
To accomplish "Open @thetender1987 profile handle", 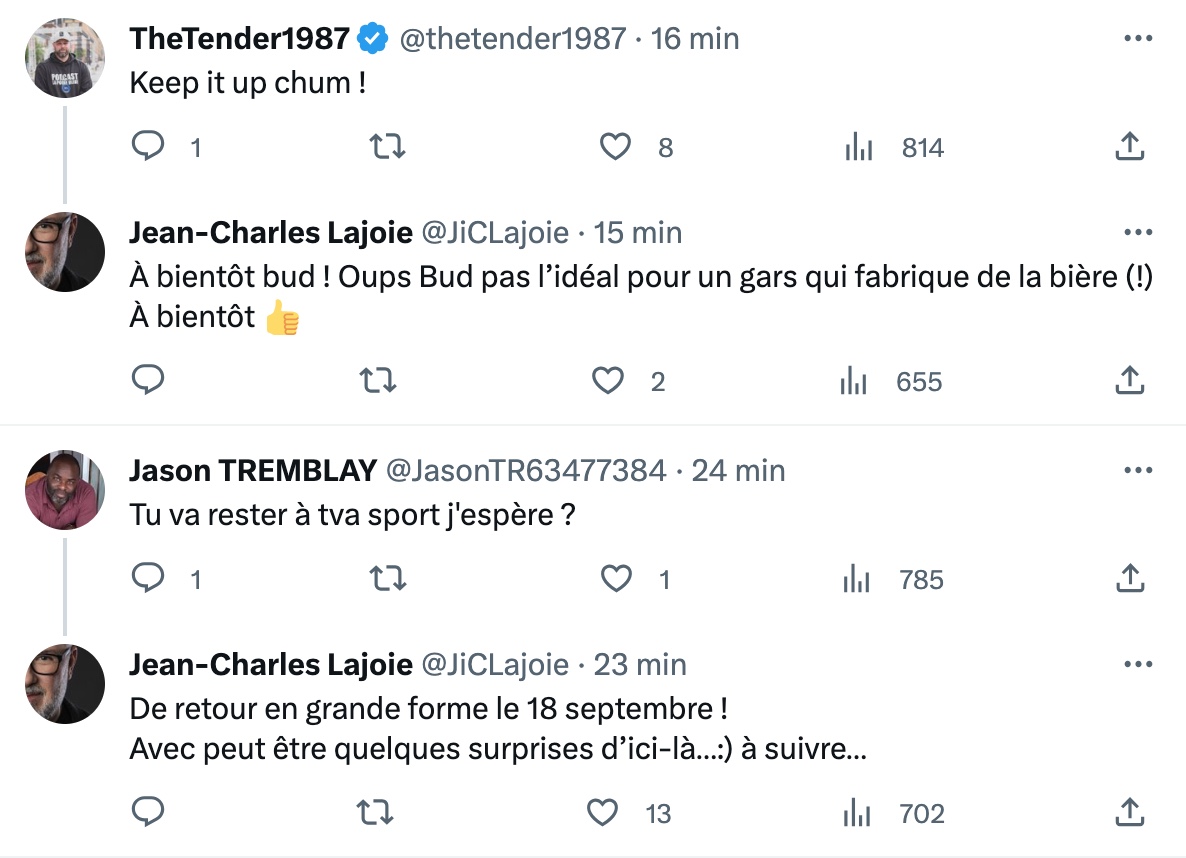I will click(513, 39).
